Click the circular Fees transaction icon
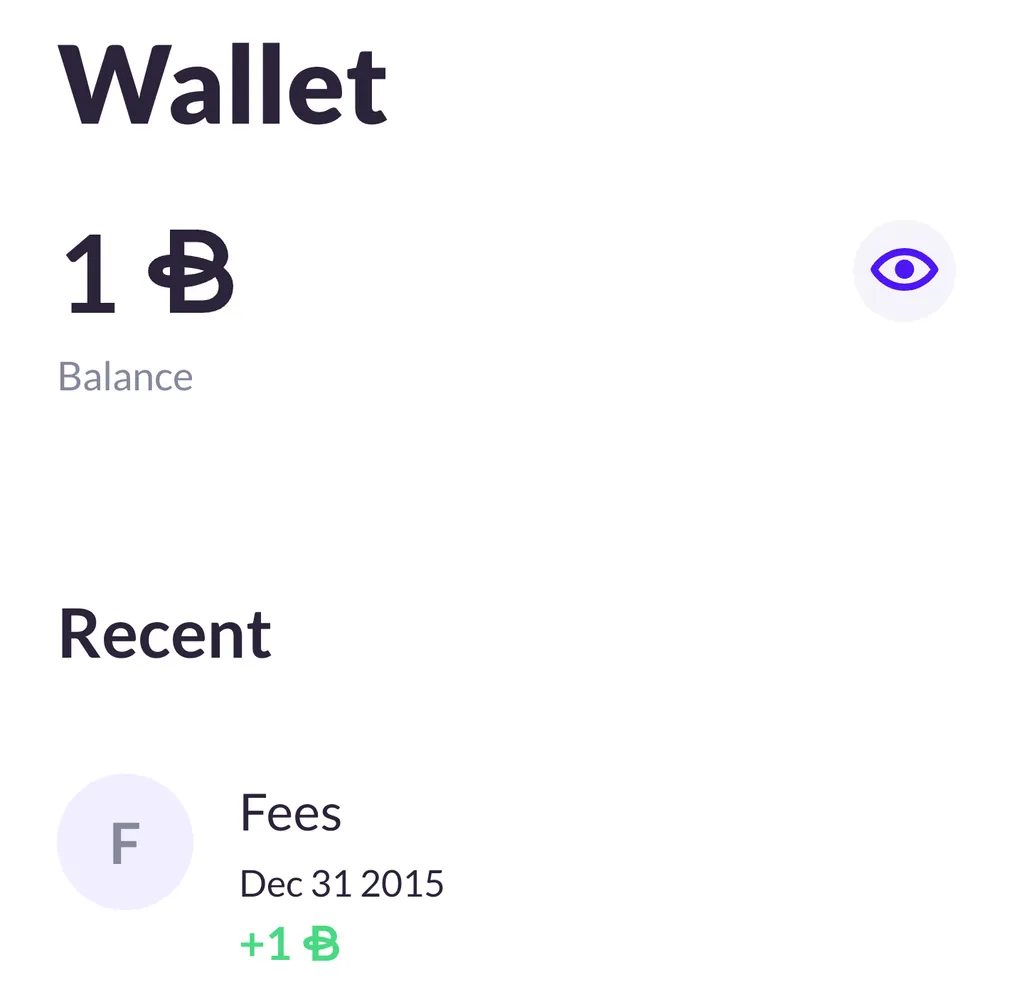The image size is (1024, 994). pyautogui.click(x=125, y=842)
